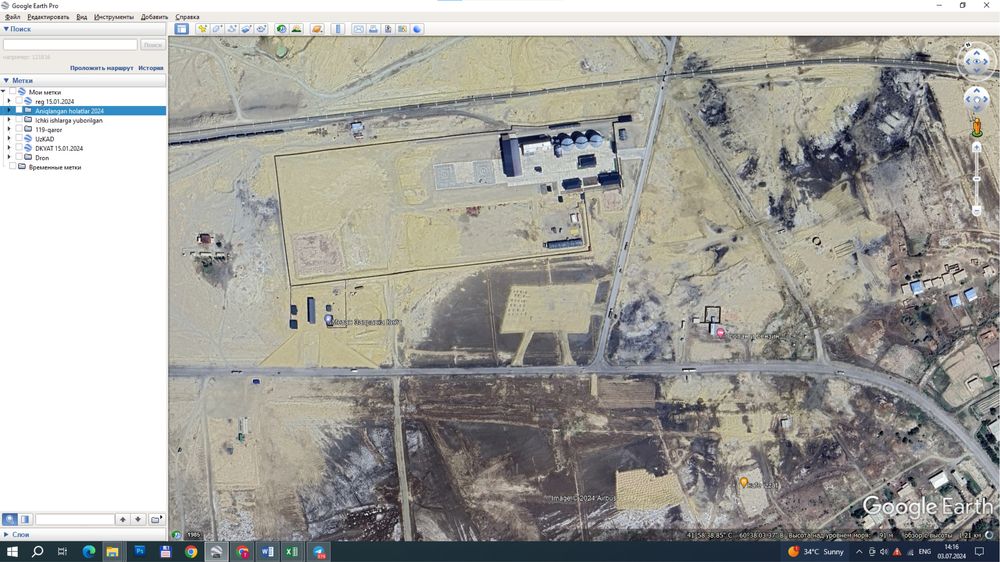Move selected place up arrow
This screenshot has width=1000, height=562.
(122, 519)
